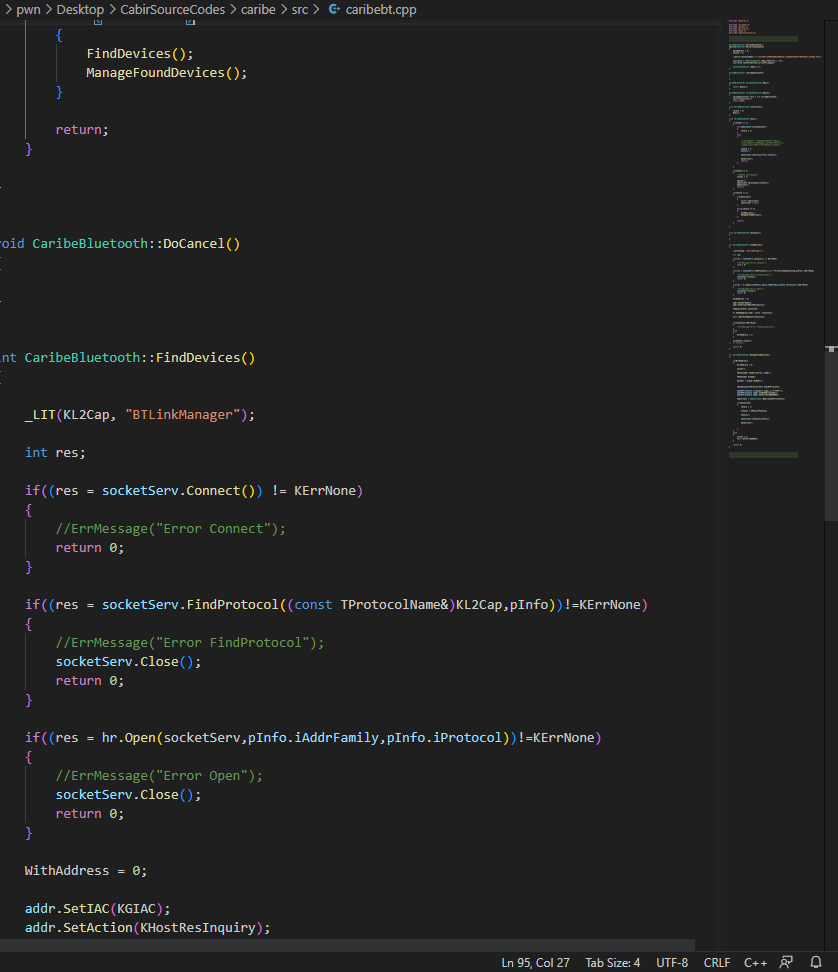Click comment '//ErrMessage("Error Open");'
This screenshot has width=838, height=972.
[159, 775]
